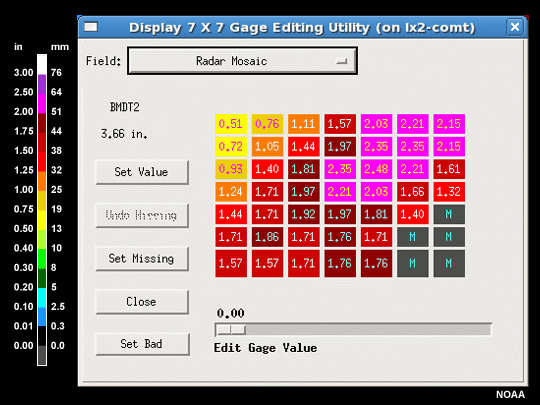Select the orange 1.11 grid cell

pyautogui.click(x=303, y=124)
